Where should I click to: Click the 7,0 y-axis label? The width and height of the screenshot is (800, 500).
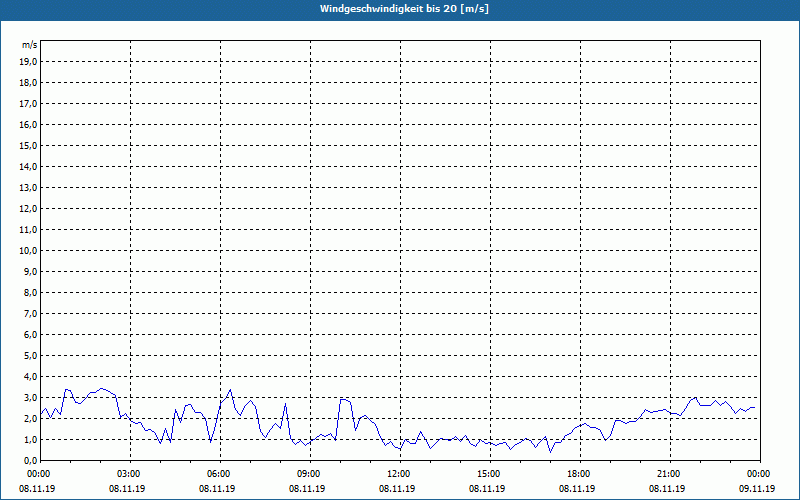tap(32, 313)
